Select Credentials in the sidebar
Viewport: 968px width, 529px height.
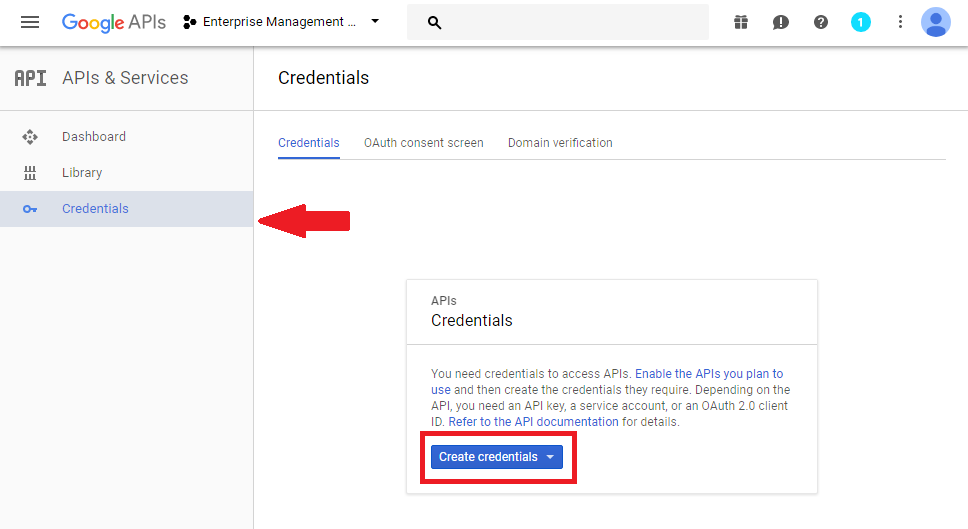(95, 209)
